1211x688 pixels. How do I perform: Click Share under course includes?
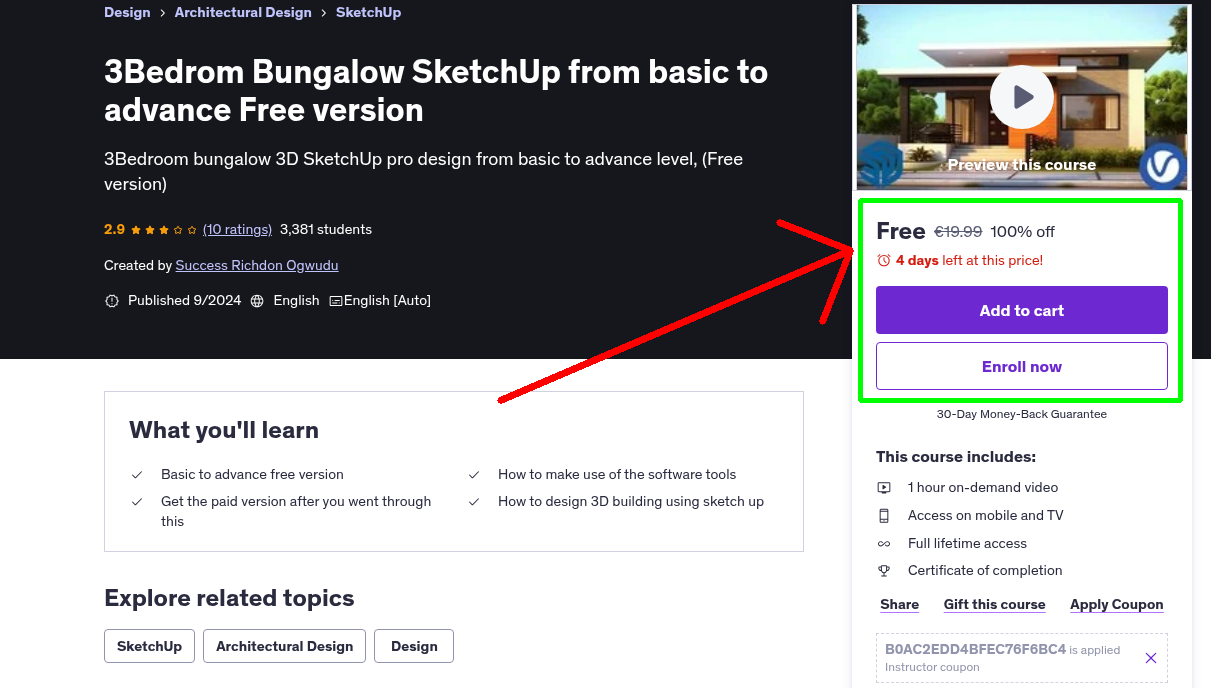899,604
